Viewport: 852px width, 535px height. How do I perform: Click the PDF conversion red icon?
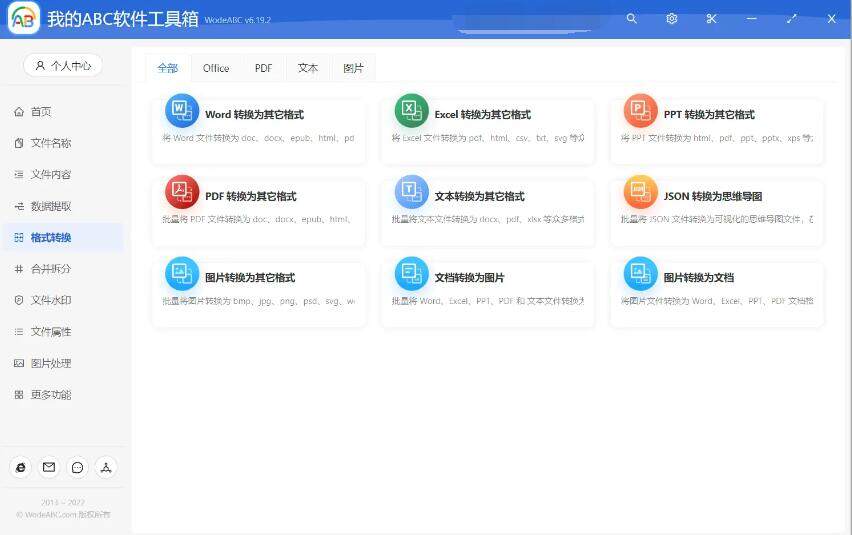pos(182,192)
